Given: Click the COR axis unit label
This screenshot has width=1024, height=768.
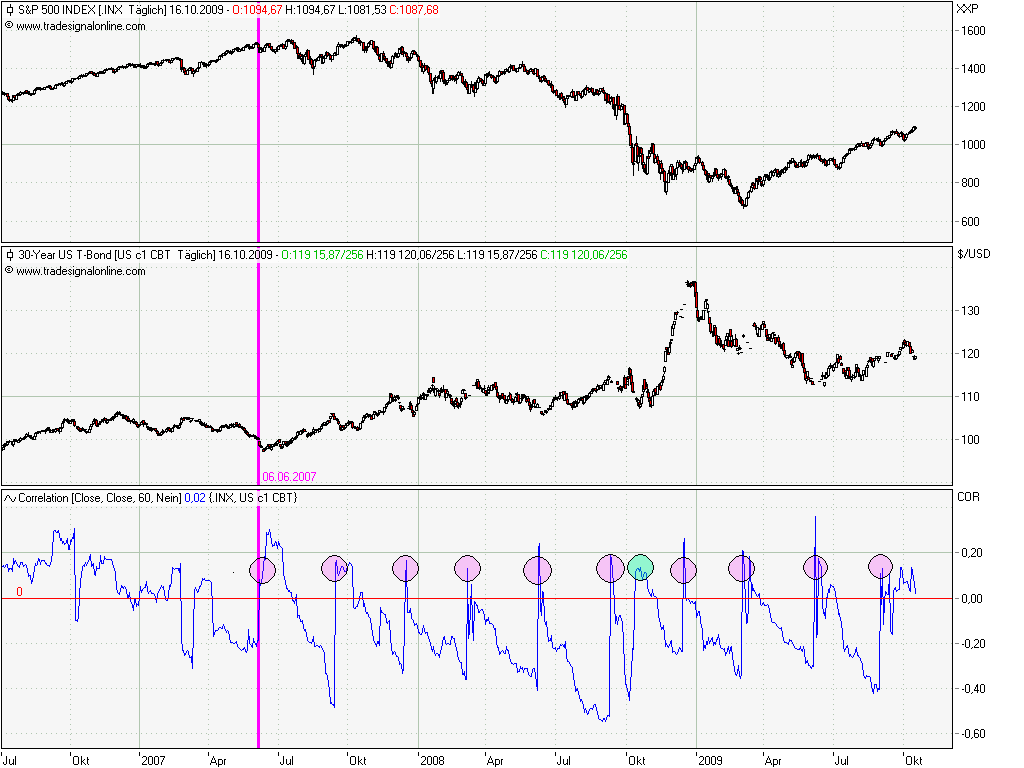Looking at the screenshot, I should coord(968,497).
